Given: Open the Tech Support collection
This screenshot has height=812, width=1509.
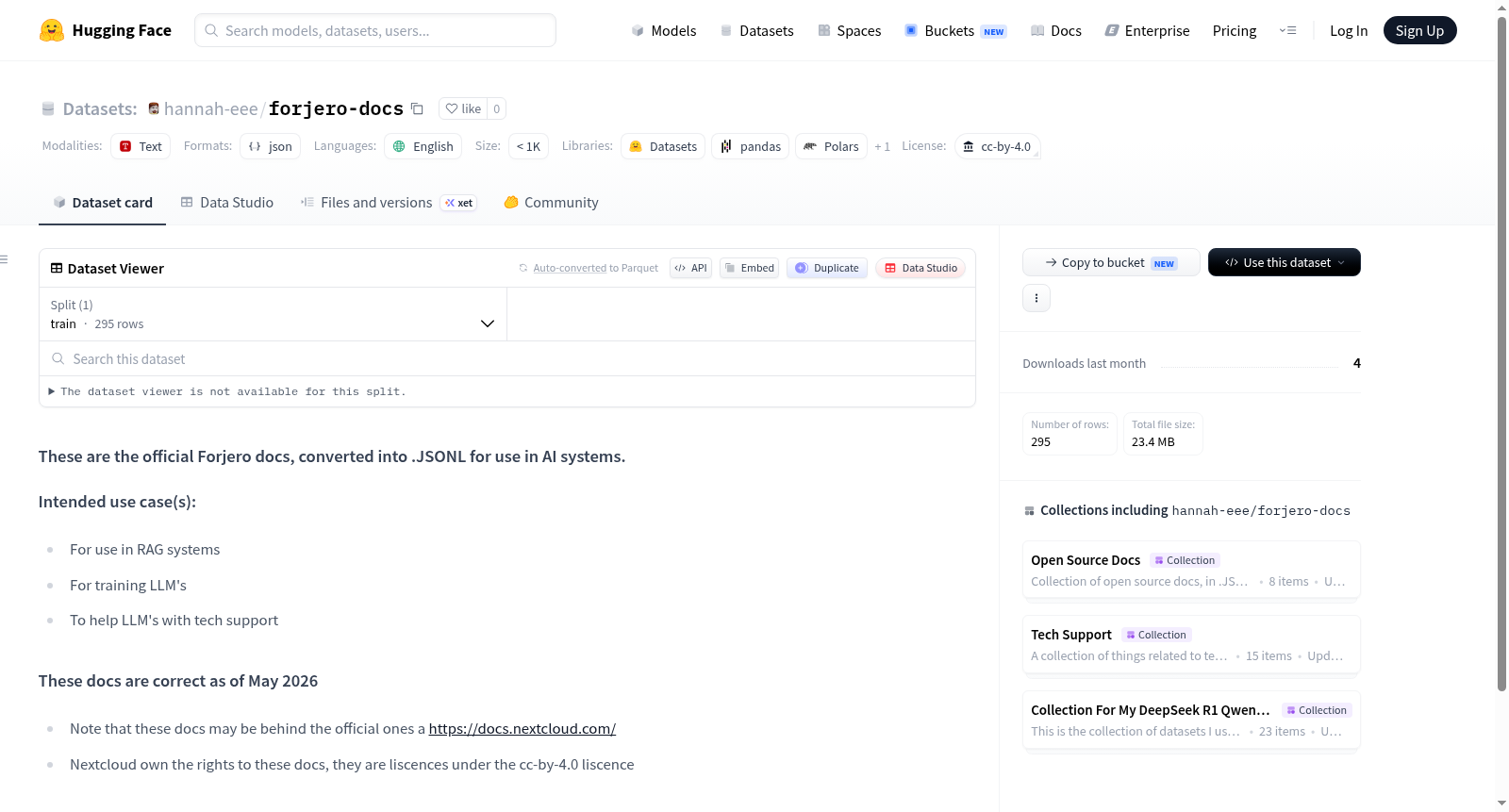Looking at the screenshot, I should coord(1191,645).
